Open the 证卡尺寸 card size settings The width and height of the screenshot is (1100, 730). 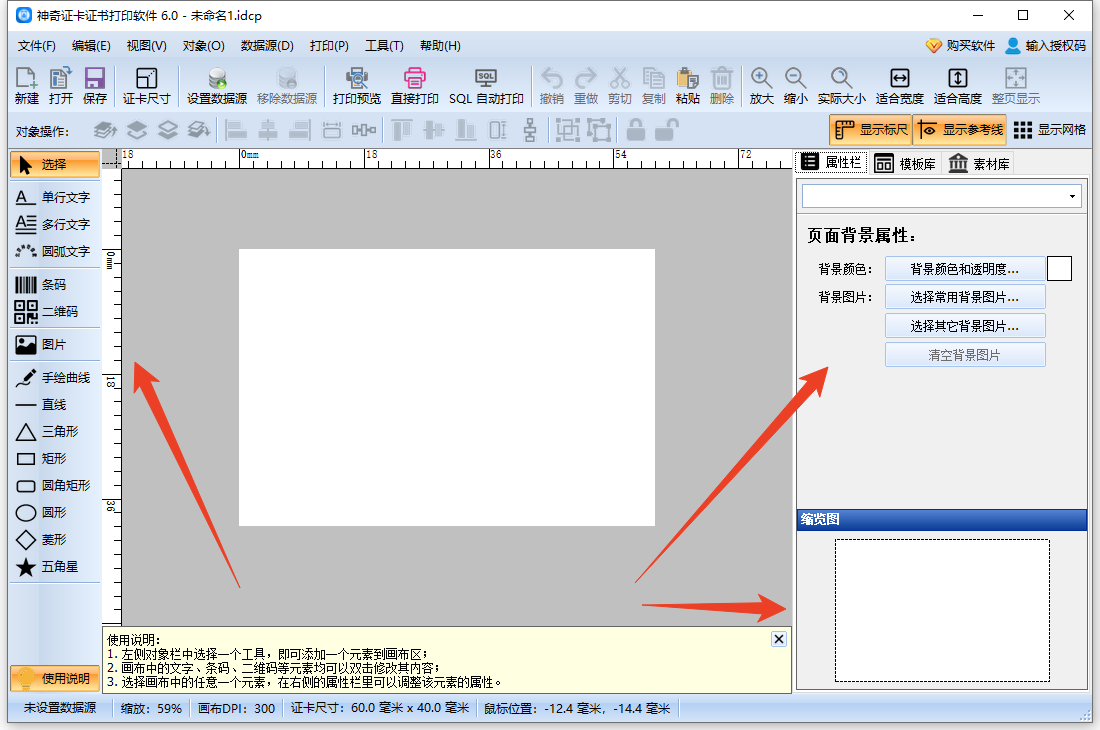147,84
